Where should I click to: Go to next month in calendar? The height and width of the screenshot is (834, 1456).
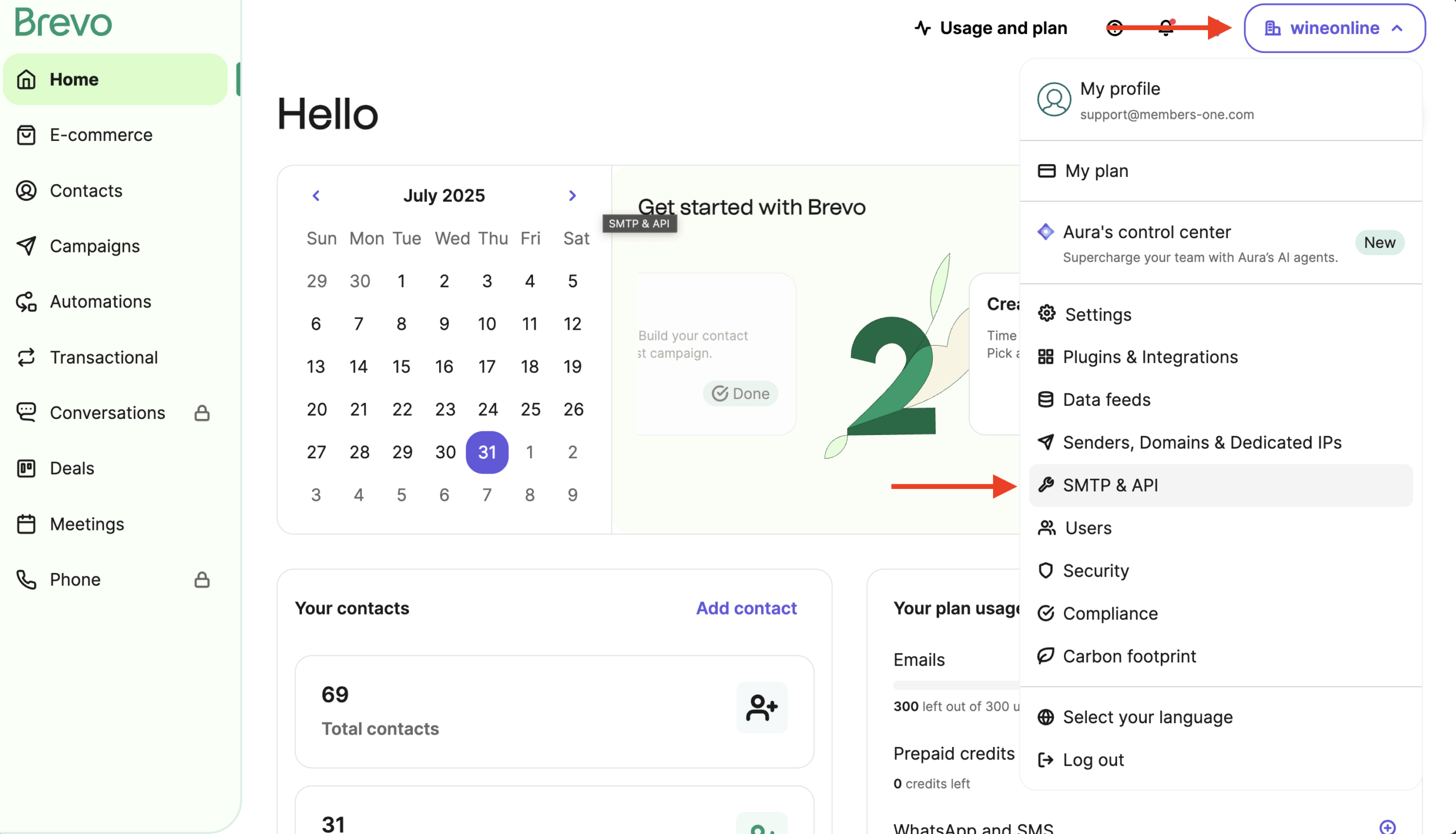click(572, 196)
